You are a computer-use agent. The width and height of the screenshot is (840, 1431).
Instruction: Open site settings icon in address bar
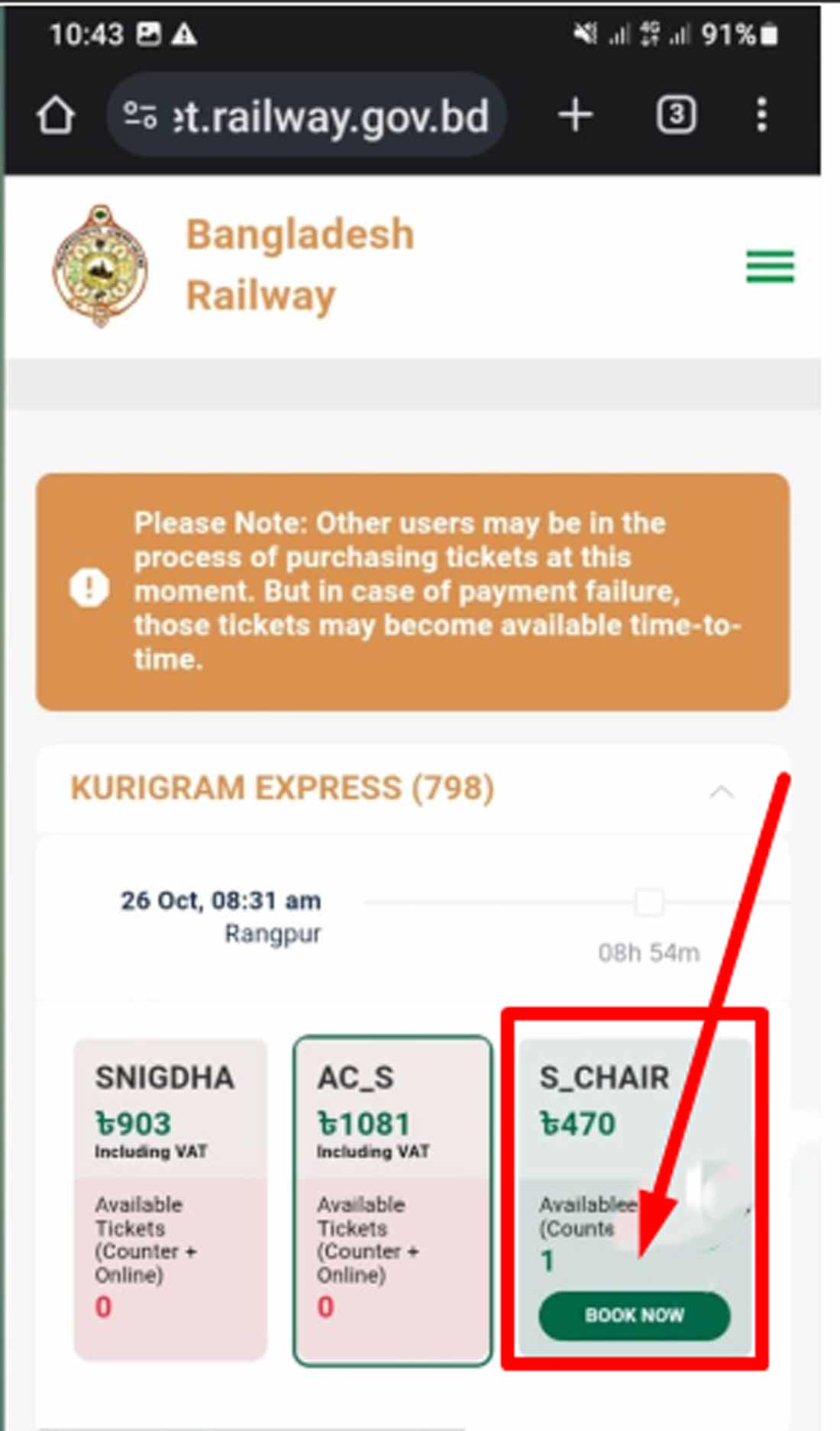140,116
